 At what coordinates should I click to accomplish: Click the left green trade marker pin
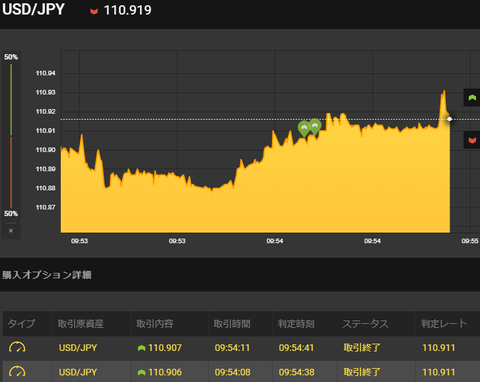point(304,128)
